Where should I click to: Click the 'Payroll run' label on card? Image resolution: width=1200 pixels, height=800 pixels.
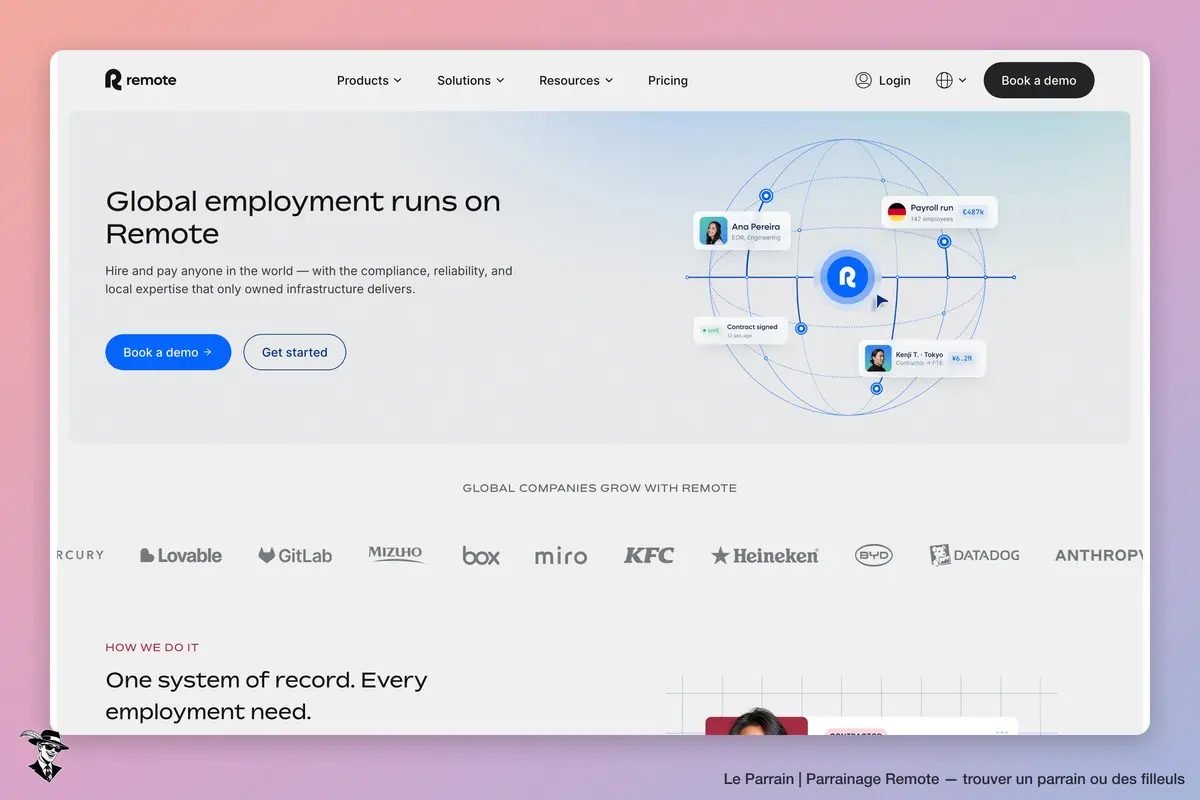coord(932,208)
